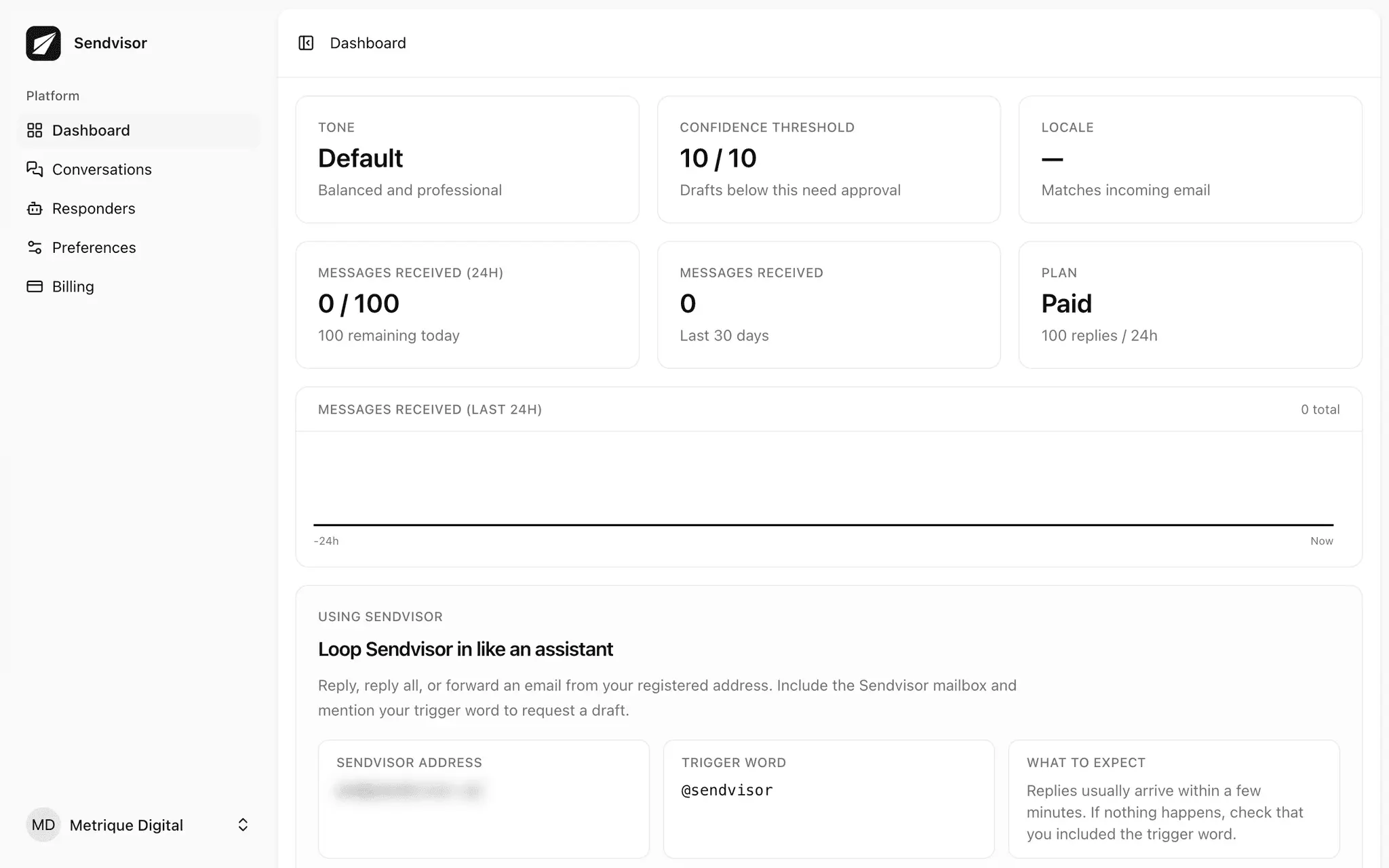Select the Tone card showing Default
1389x868 pixels.
pyautogui.click(x=467, y=159)
